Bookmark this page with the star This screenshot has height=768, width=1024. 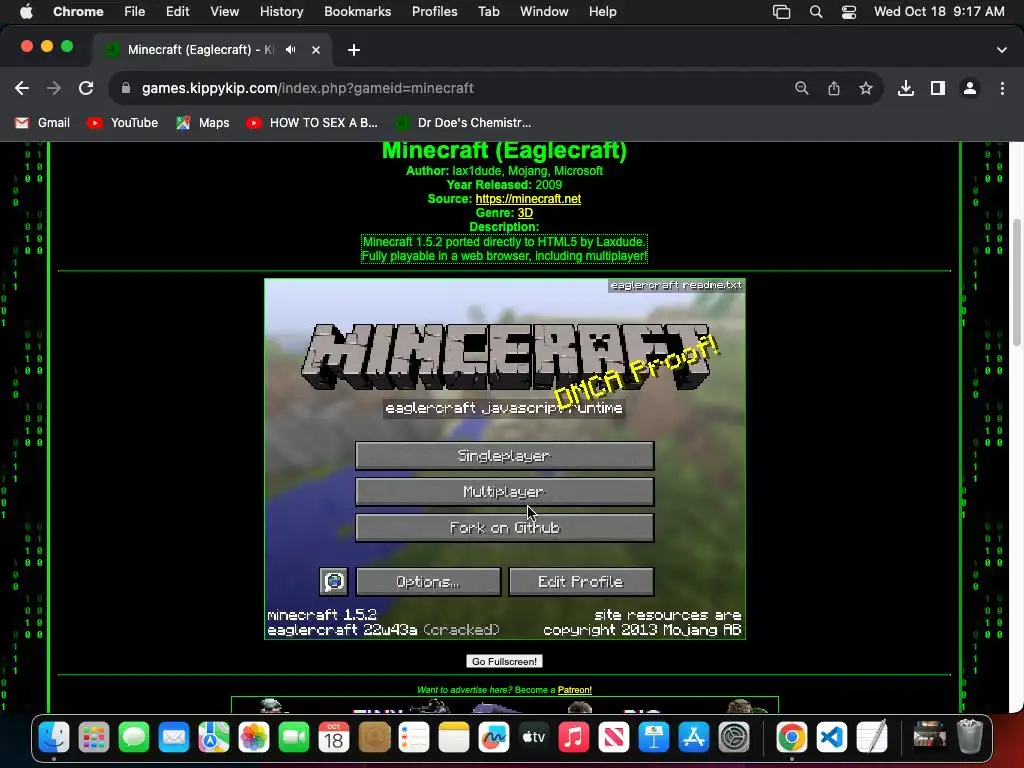click(866, 88)
